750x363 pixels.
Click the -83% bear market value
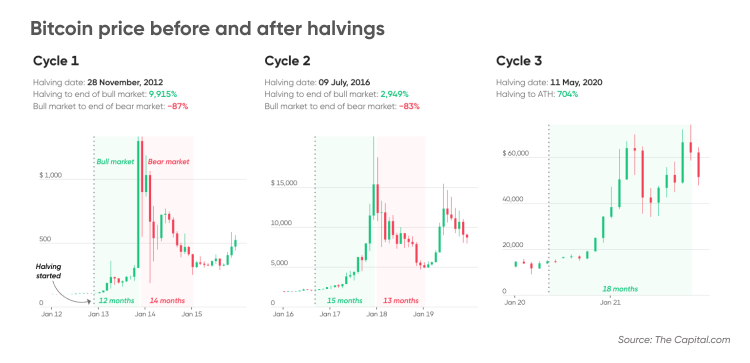[x=408, y=106]
